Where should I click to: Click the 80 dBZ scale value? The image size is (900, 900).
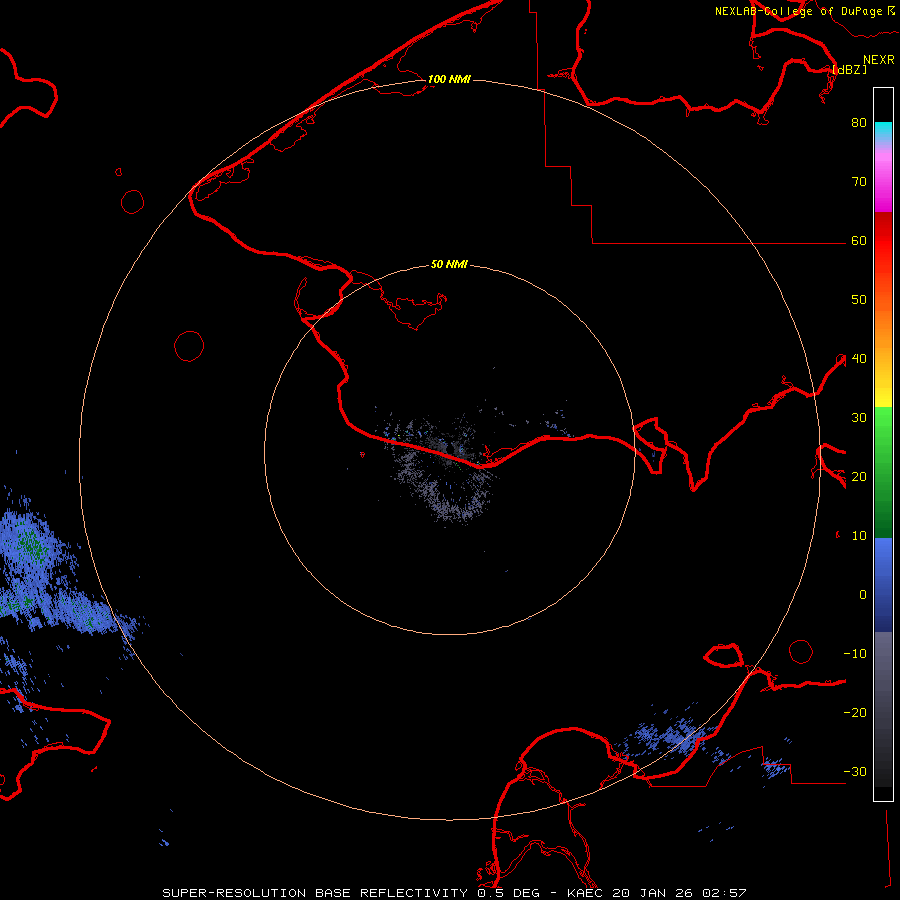click(859, 122)
